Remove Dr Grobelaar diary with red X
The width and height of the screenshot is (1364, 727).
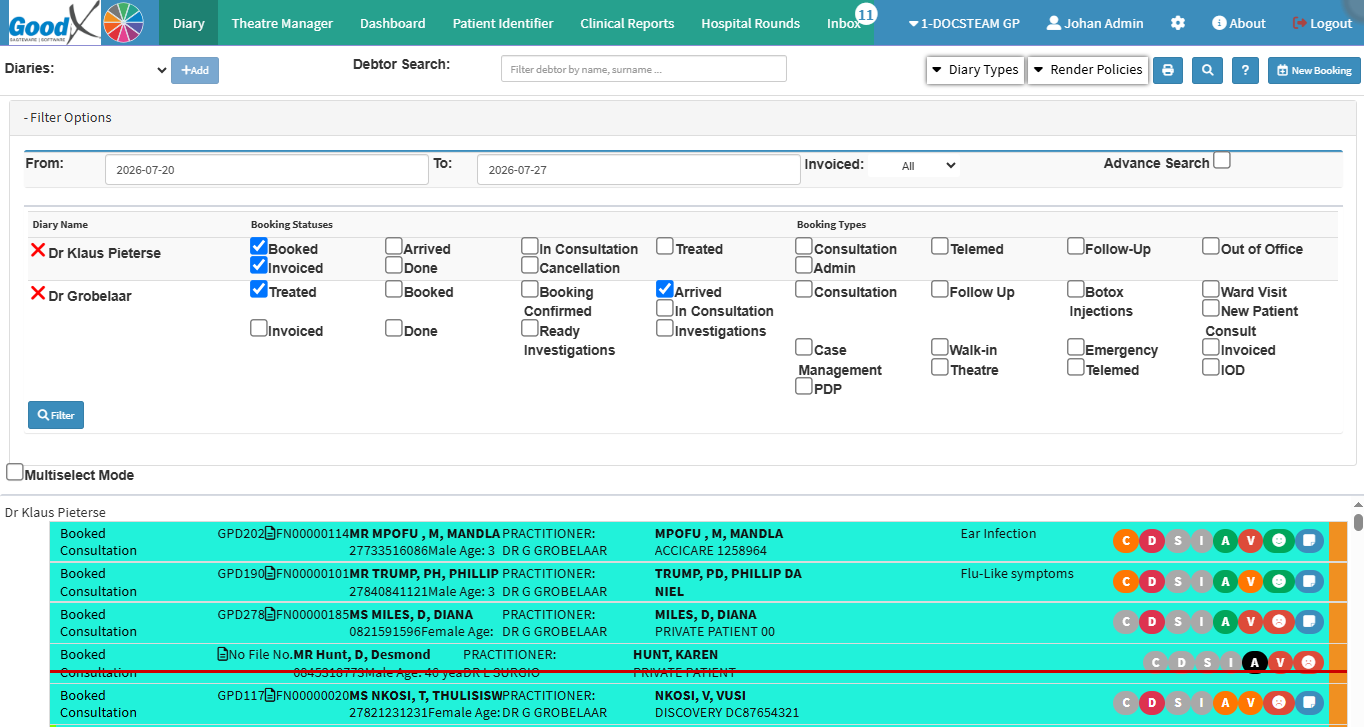tap(38, 294)
